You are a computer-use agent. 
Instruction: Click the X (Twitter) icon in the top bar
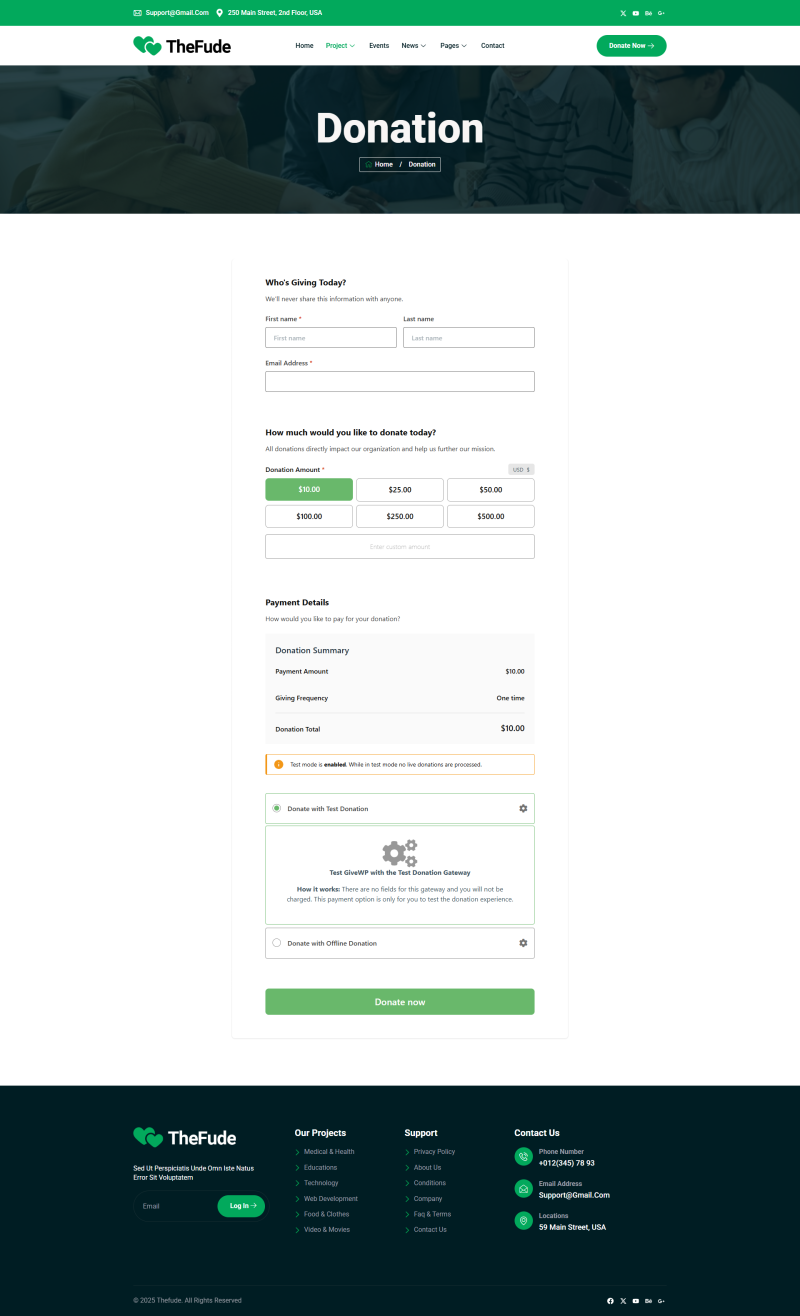pos(623,13)
